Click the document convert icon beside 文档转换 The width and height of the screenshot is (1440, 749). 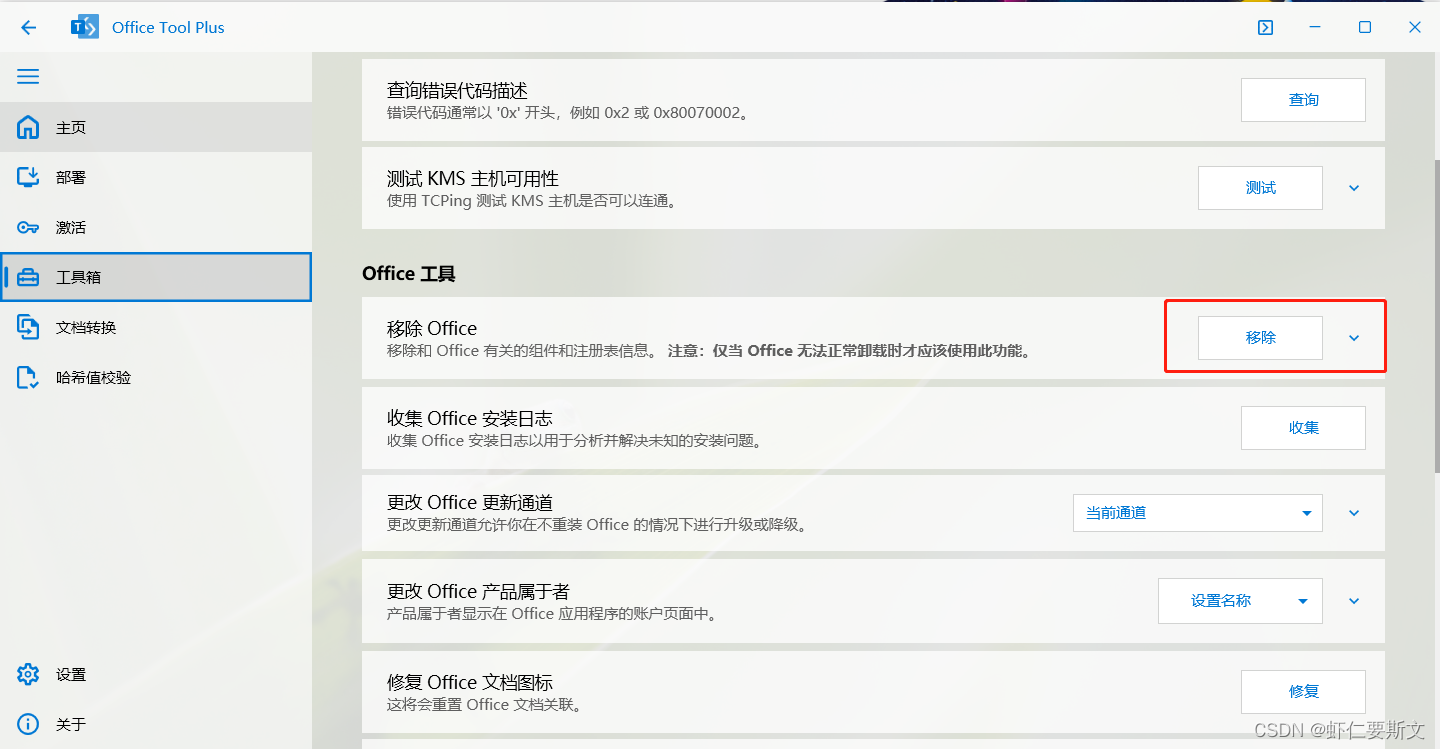click(28, 327)
